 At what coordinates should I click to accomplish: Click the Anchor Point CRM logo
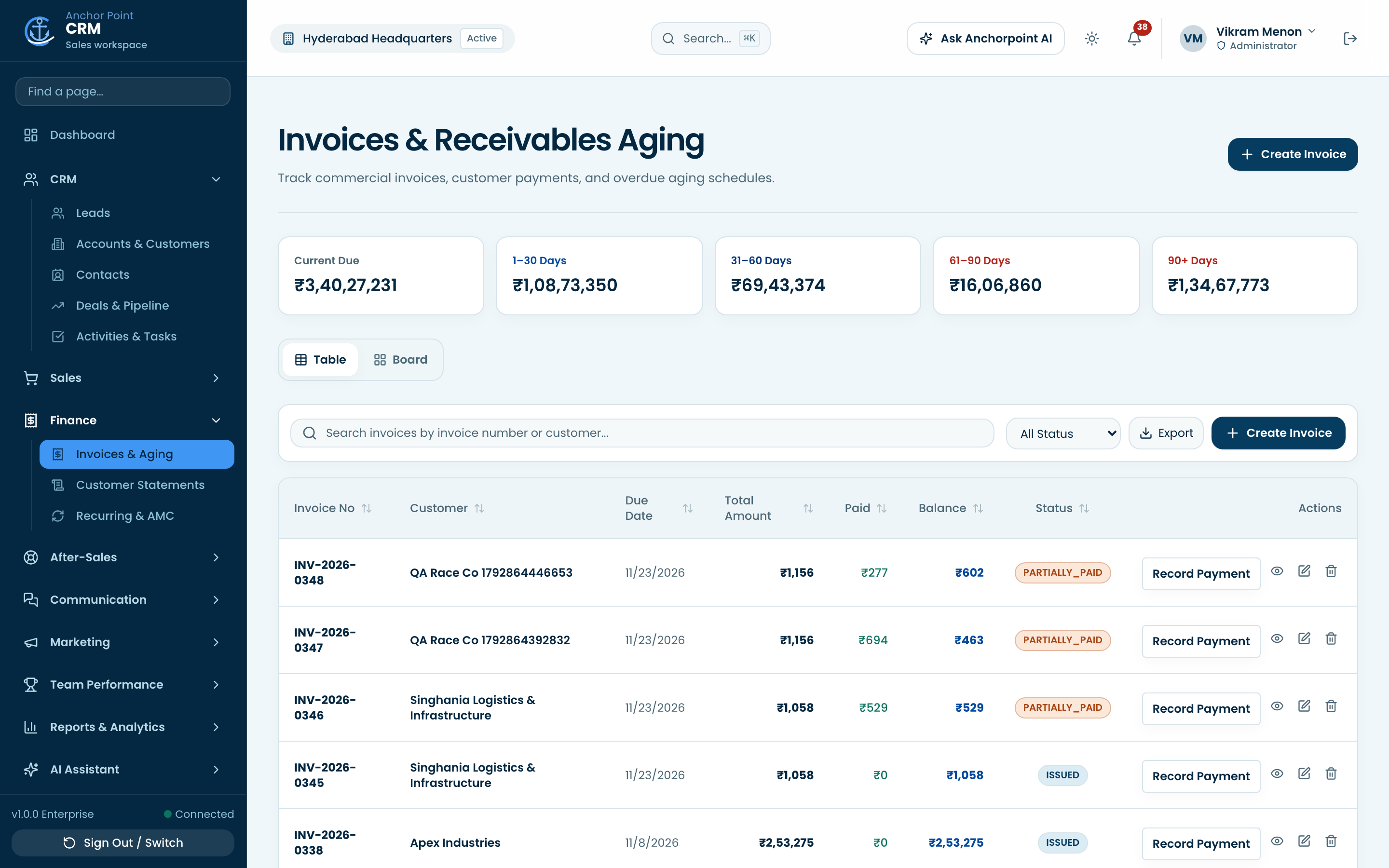39,30
